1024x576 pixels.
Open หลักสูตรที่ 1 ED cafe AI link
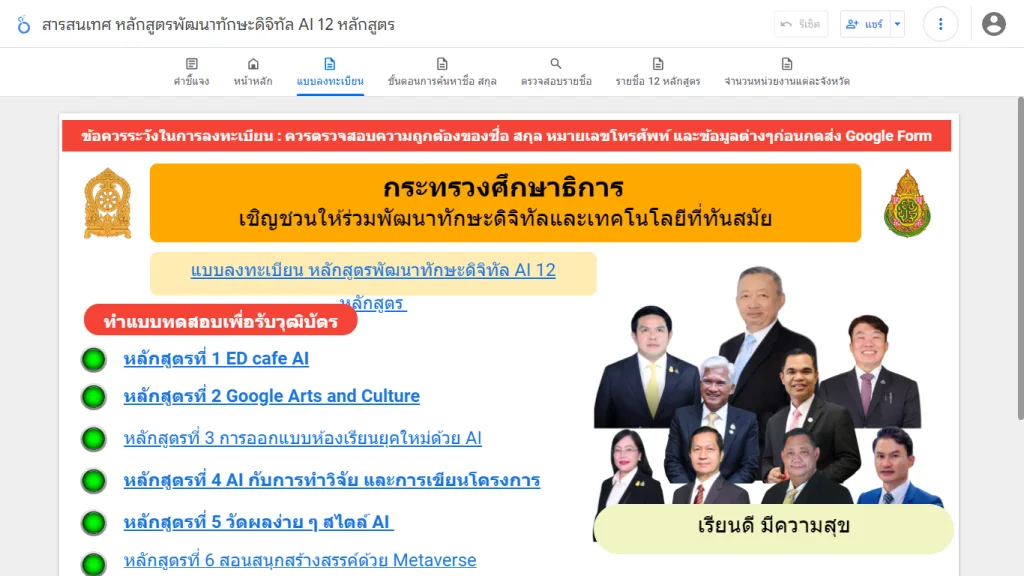click(x=216, y=359)
